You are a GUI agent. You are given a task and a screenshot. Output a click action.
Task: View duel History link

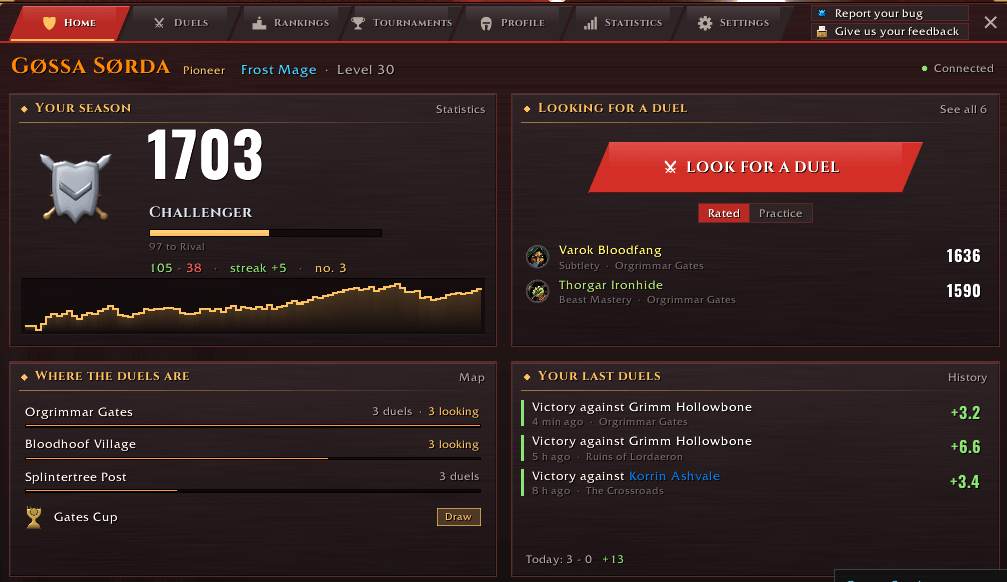point(967,378)
